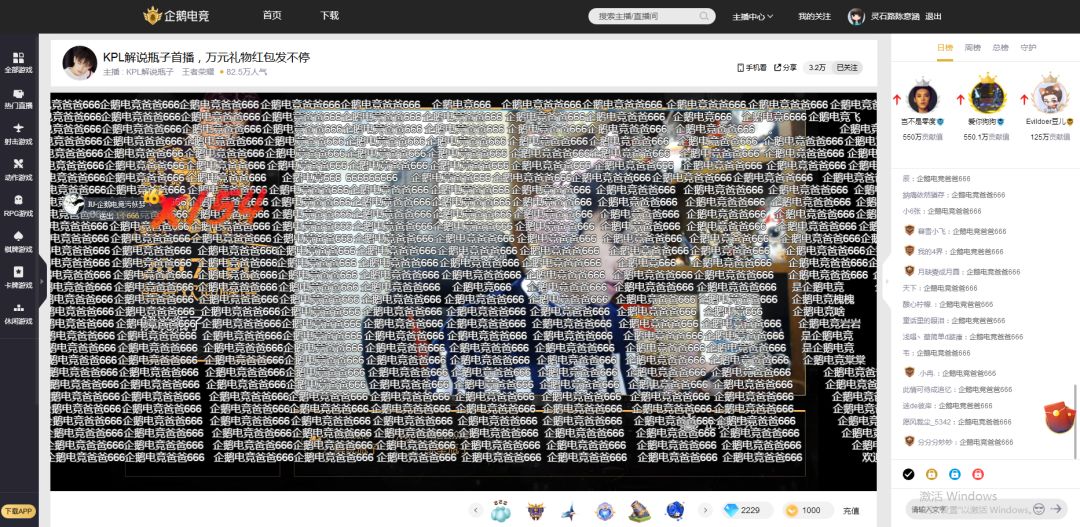Click the 分享 share button

(x=785, y=68)
